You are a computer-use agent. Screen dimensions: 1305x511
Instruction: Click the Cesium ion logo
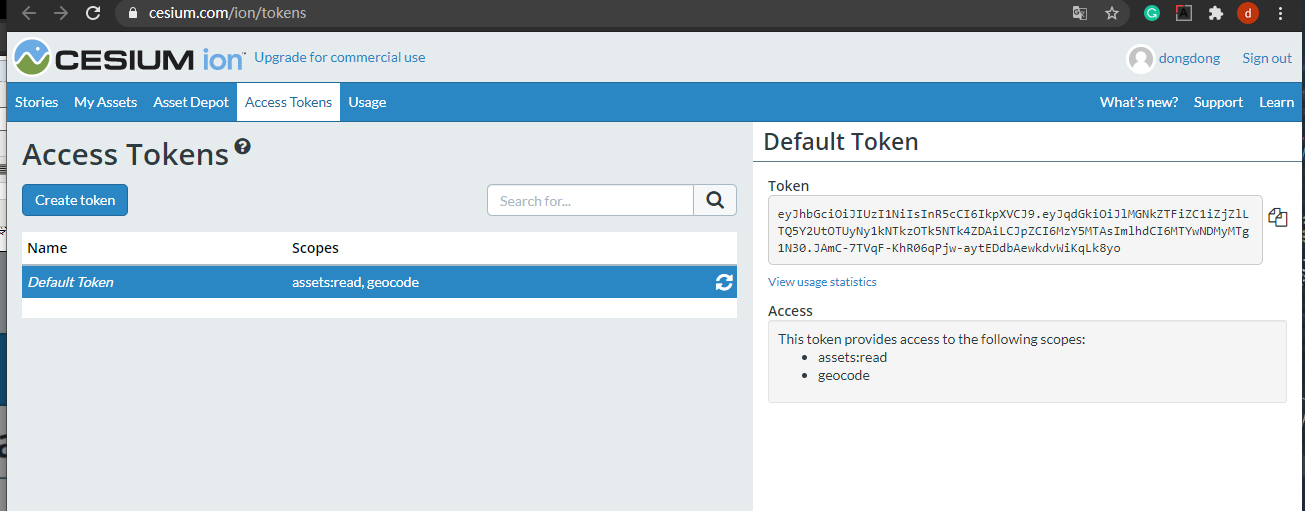pos(128,58)
